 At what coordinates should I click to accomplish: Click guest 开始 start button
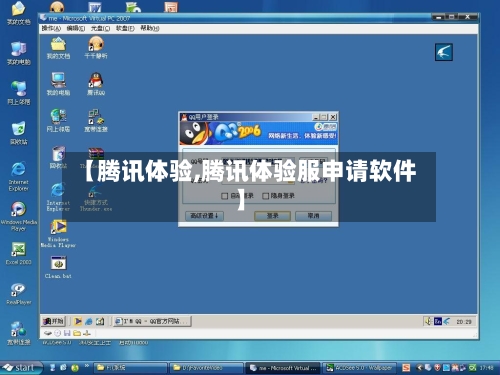coord(53,321)
